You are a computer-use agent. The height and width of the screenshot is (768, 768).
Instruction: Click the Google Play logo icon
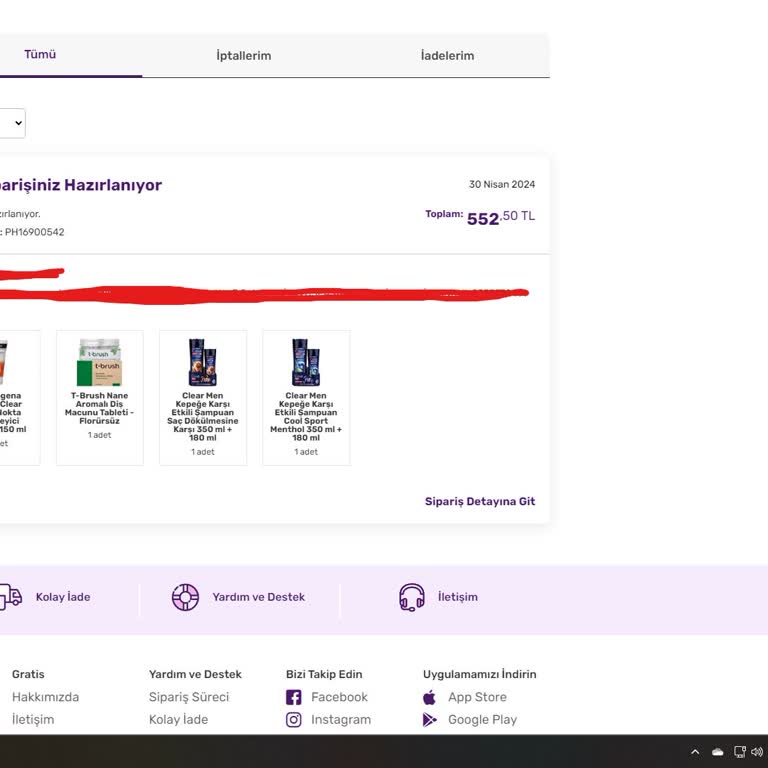[430, 720]
